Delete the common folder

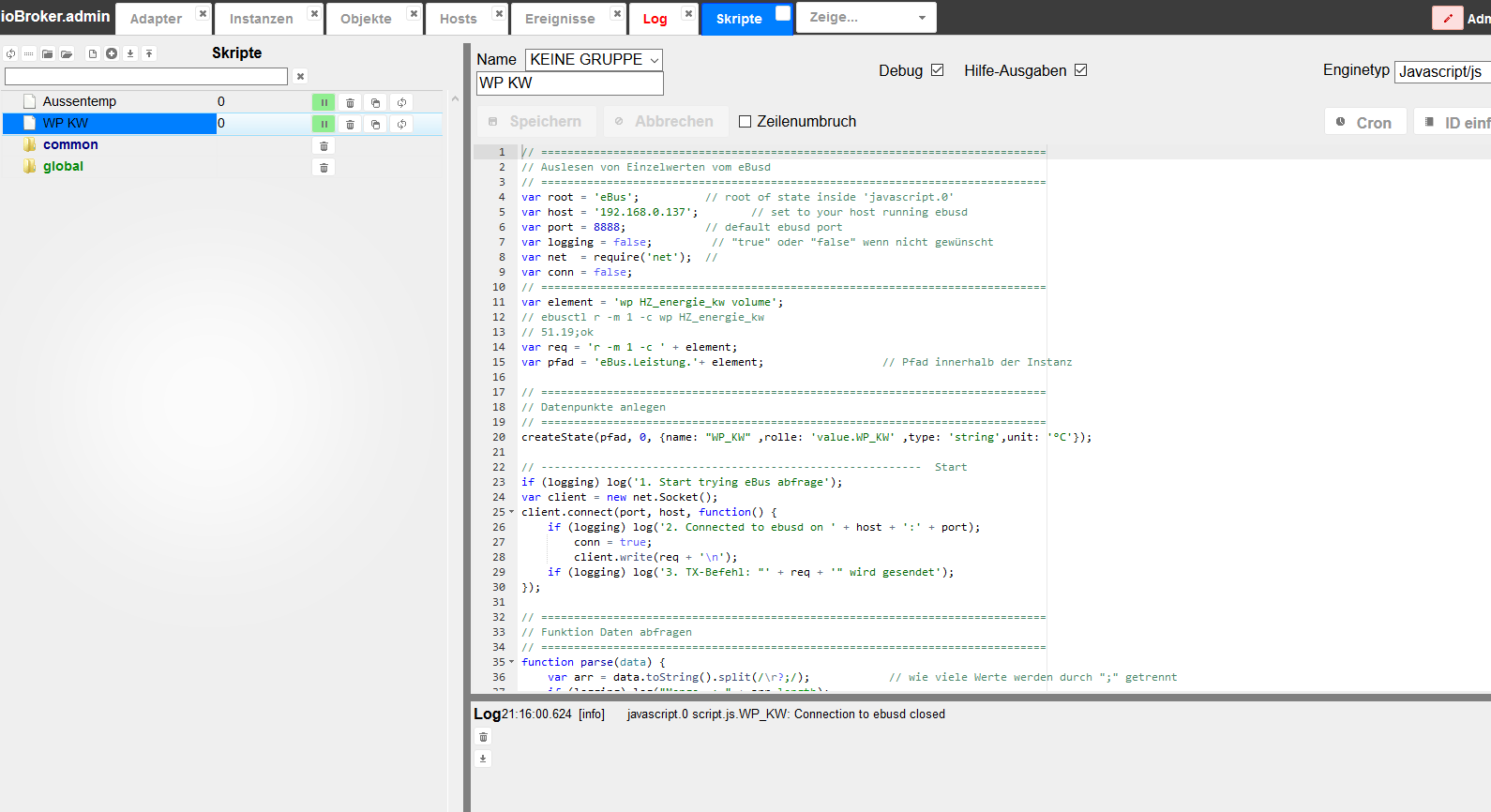point(324,146)
